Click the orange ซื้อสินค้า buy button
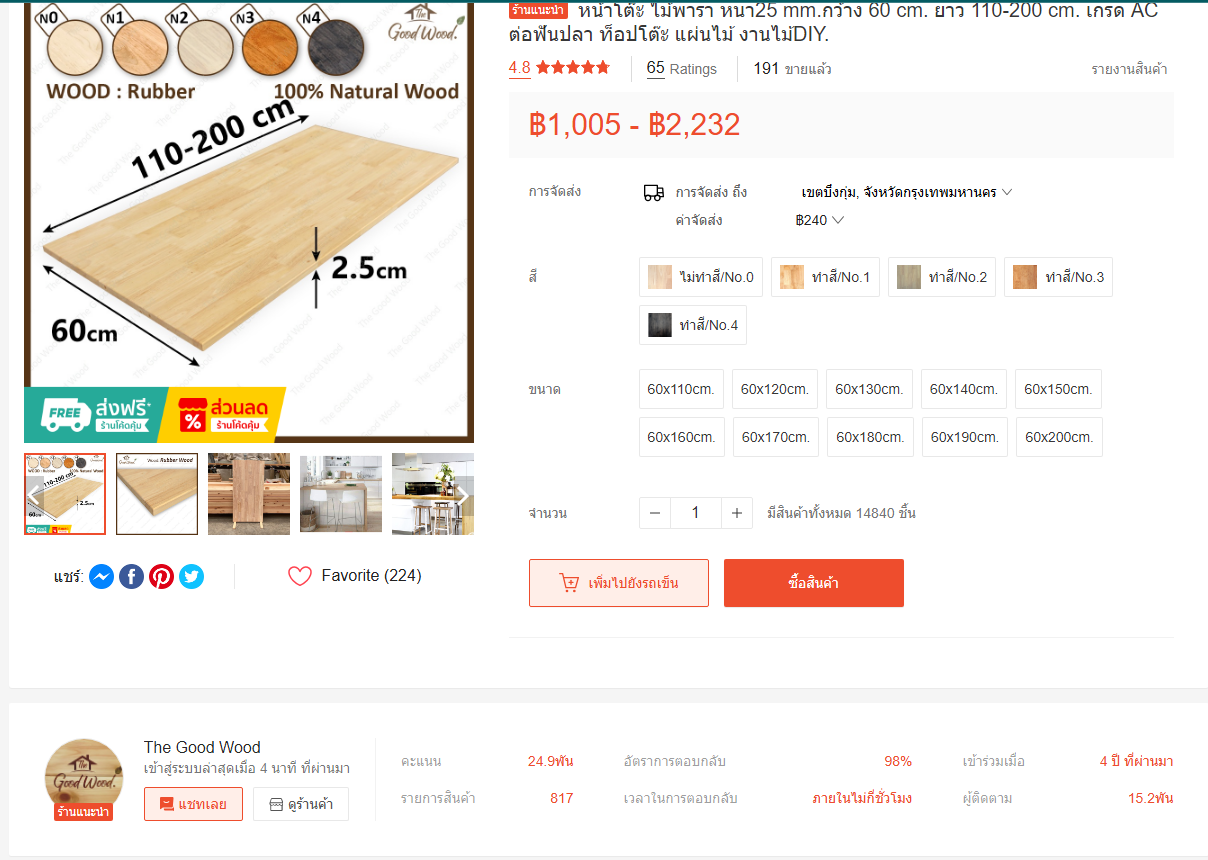Image resolution: width=1208 pixels, height=860 pixels. point(814,583)
